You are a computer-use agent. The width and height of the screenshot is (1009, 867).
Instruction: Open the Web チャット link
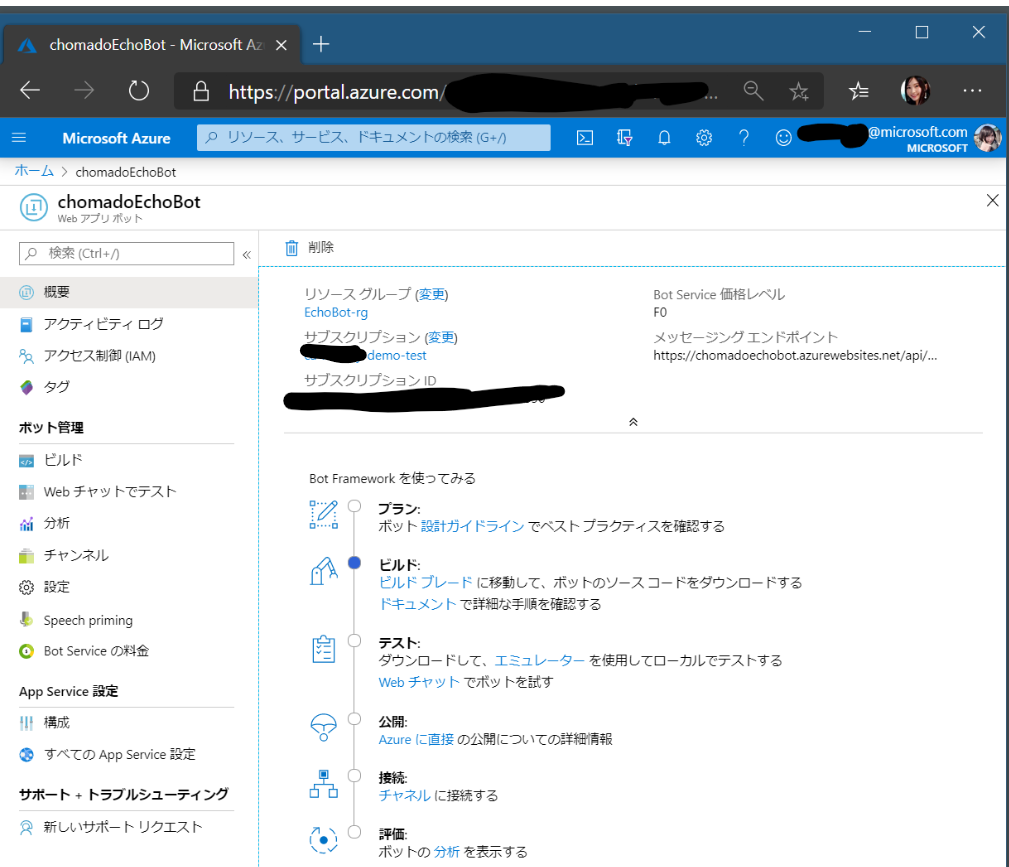[419, 682]
